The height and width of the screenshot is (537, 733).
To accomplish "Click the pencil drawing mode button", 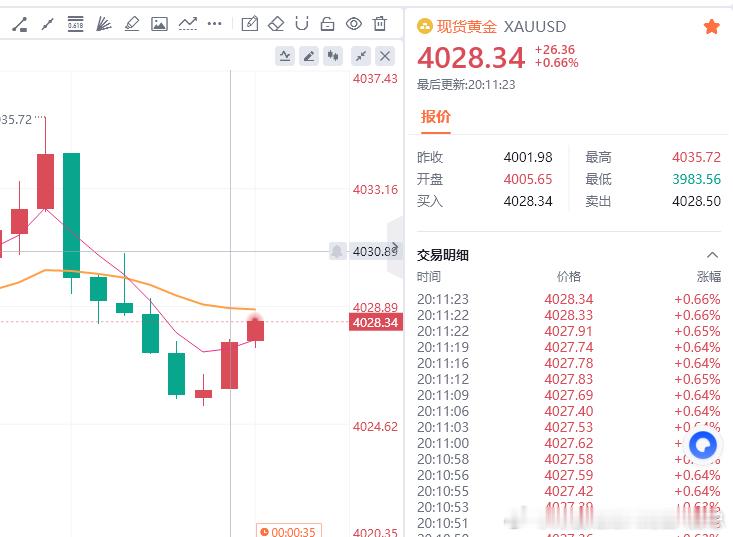I will (x=309, y=56).
